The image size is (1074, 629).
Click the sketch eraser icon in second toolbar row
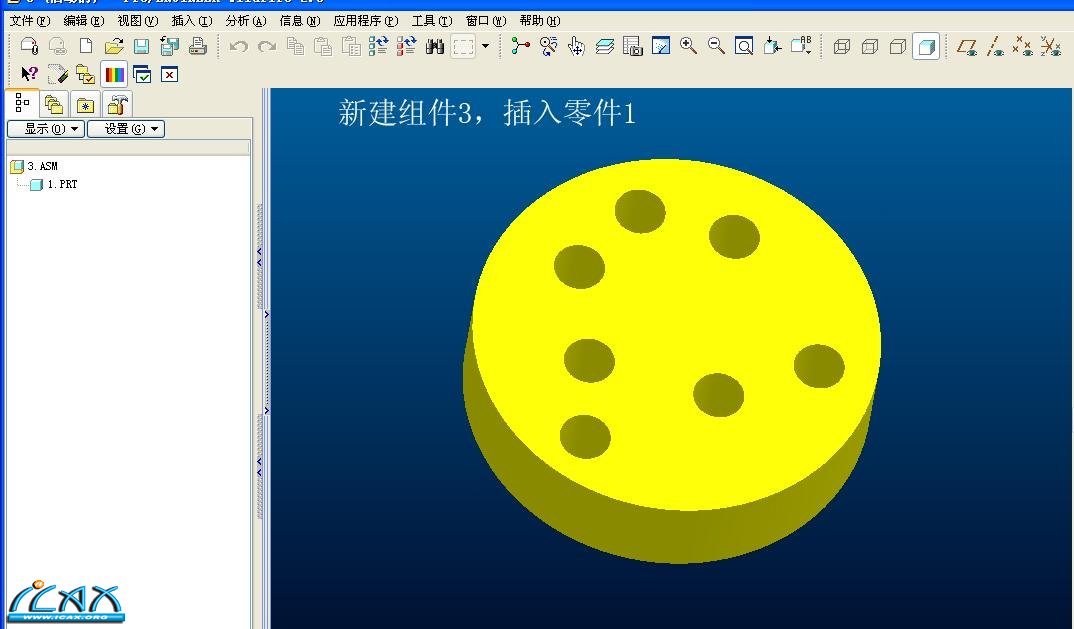[x=58, y=74]
